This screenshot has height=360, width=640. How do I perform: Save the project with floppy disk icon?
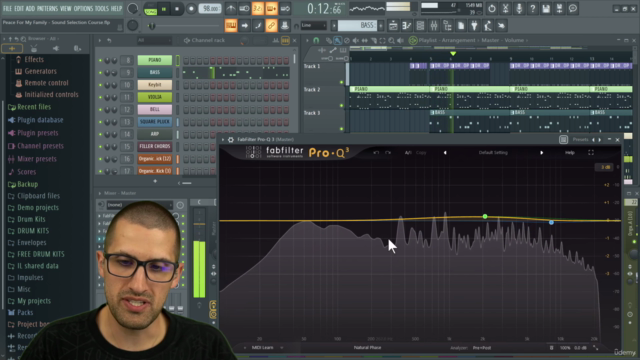(x=546, y=9)
